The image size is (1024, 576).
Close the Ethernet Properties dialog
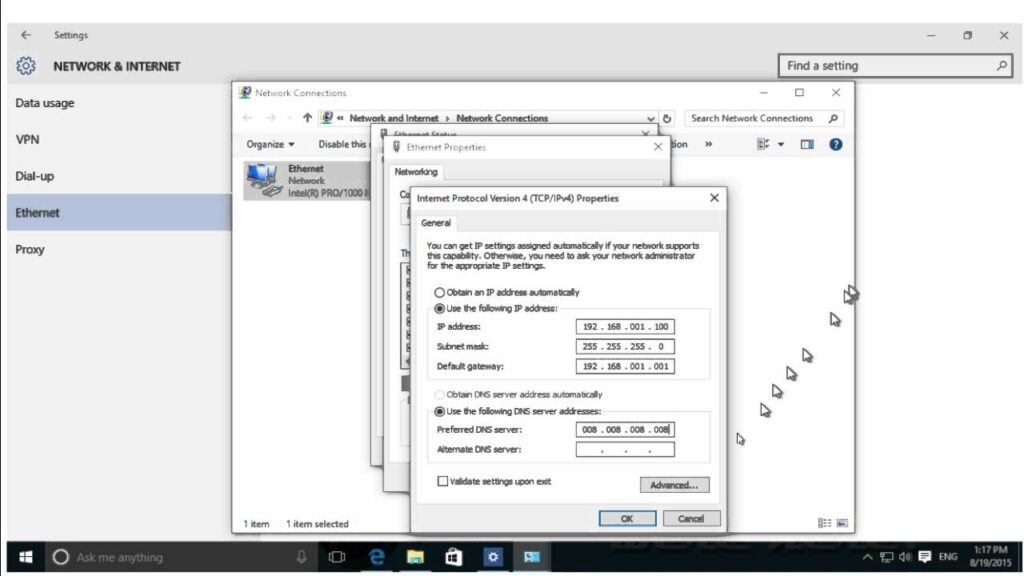[x=658, y=147]
